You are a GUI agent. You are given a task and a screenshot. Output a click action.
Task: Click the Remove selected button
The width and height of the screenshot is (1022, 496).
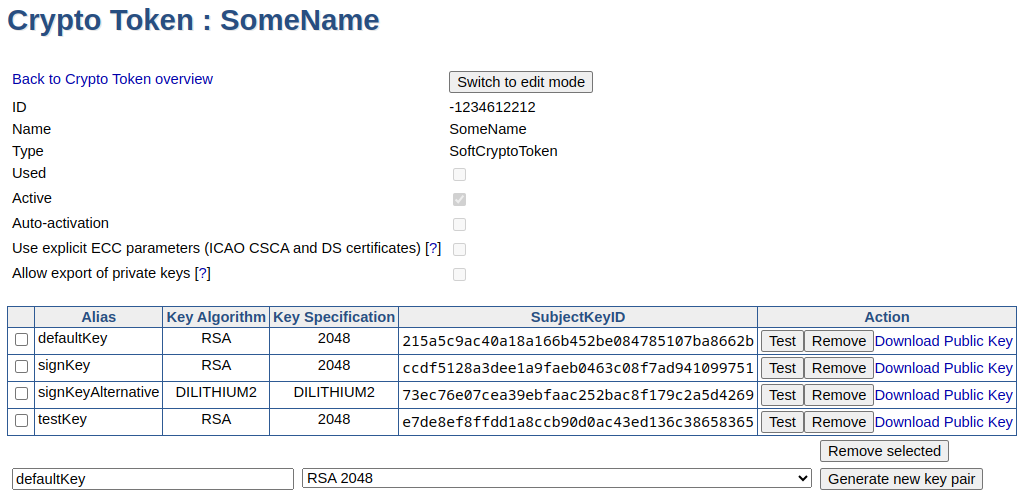tap(884, 451)
